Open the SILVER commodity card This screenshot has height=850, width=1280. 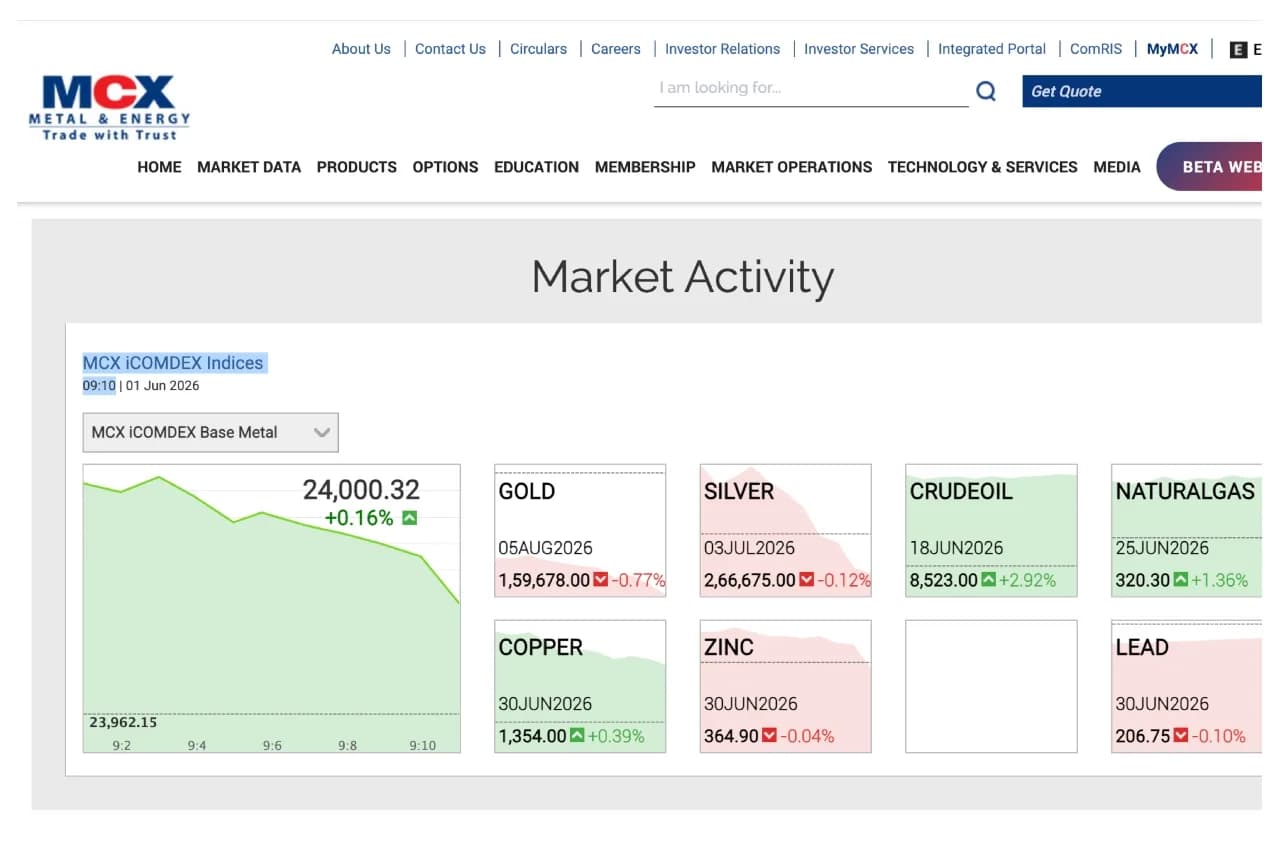786,530
